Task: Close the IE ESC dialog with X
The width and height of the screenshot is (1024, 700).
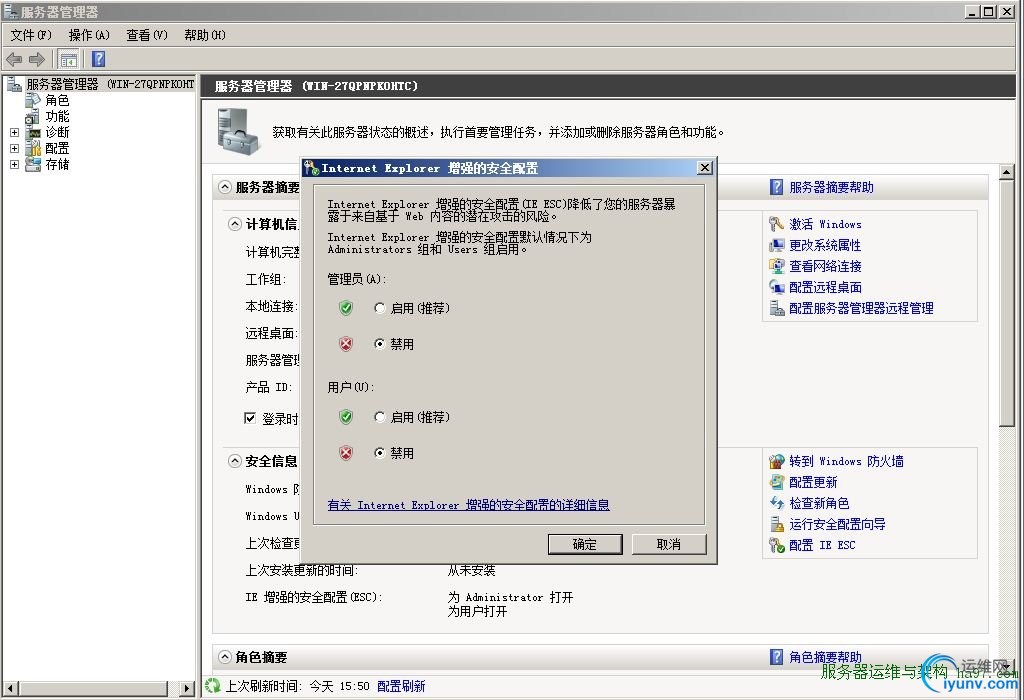Action: coord(705,168)
